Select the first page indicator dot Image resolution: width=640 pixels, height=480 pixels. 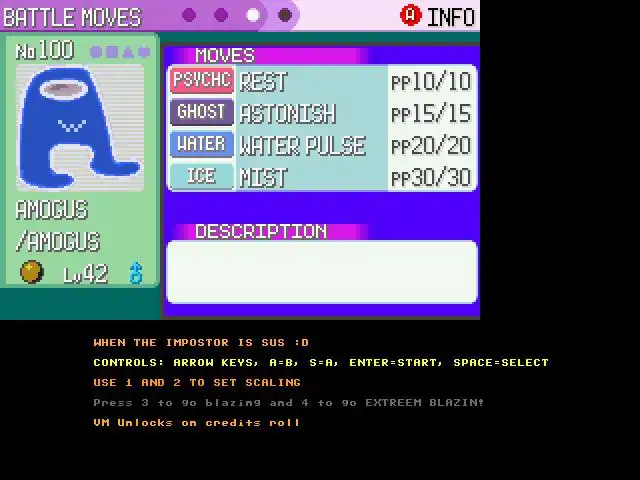[x=189, y=16]
